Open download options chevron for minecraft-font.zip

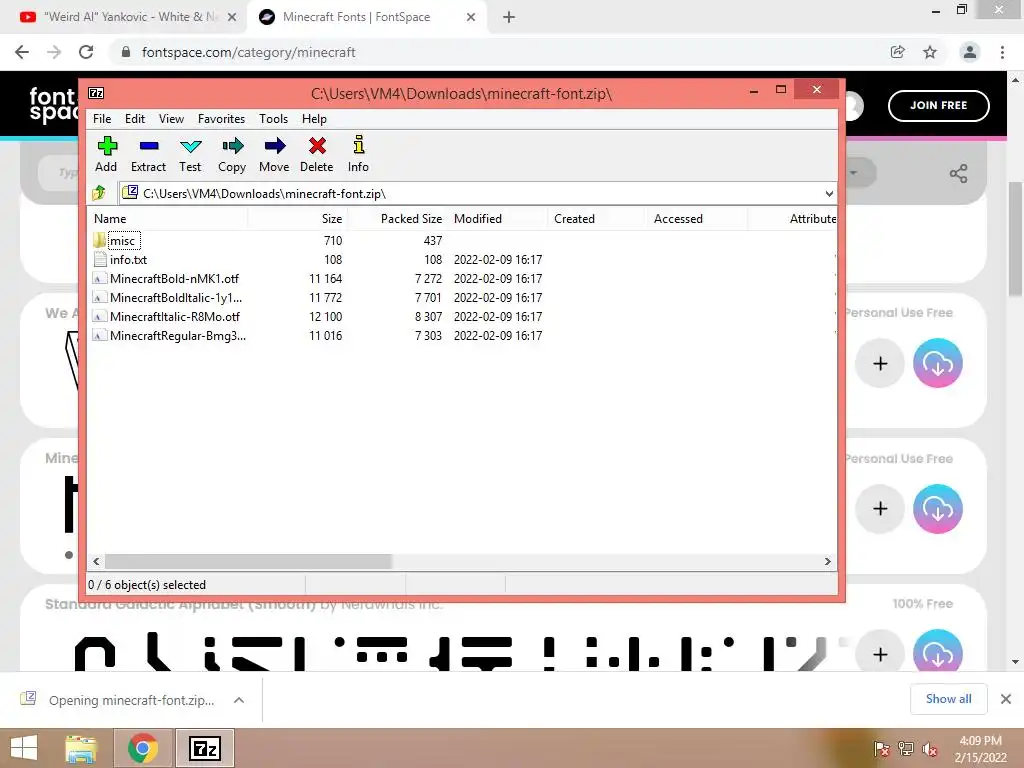pos(239,700)
